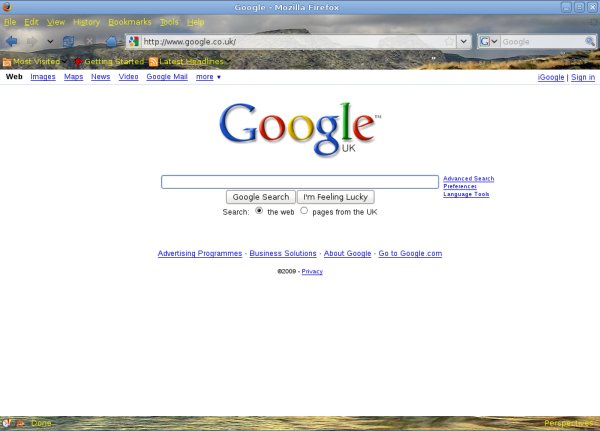Open the Most Visited bookmarks folder
The height and width of the screenshot is (431, 600).
pos(34,61)
